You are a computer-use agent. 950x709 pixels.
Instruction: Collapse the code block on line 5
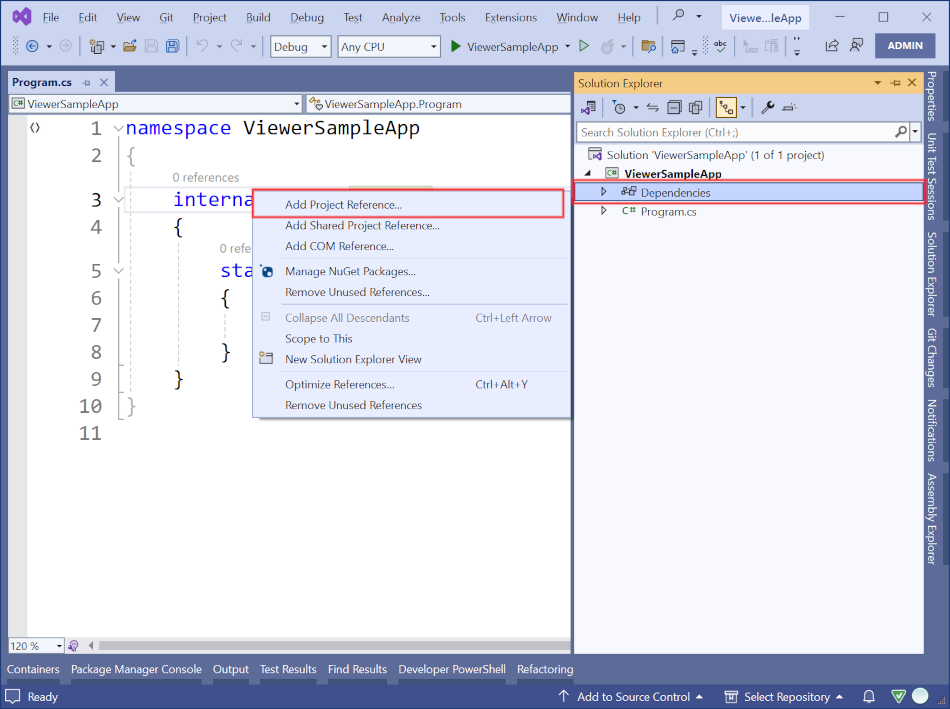click(x=119, y=271)
